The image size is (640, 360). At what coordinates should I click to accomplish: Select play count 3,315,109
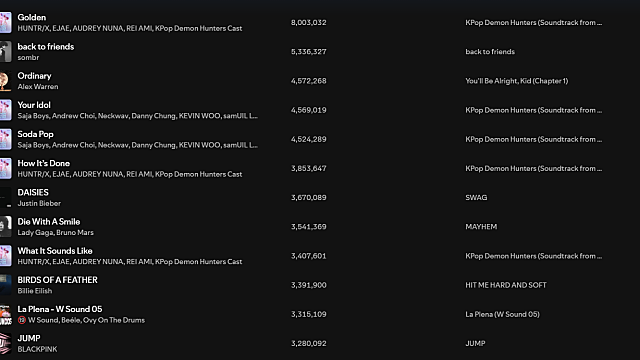pyautogui.click(x=309, y=314)
